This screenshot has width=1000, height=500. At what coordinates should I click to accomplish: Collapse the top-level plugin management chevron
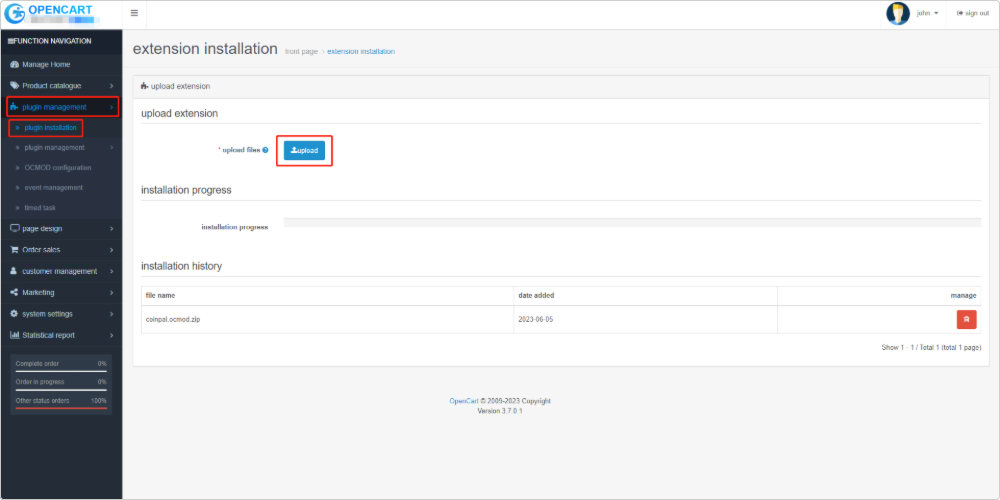point(111,107)
